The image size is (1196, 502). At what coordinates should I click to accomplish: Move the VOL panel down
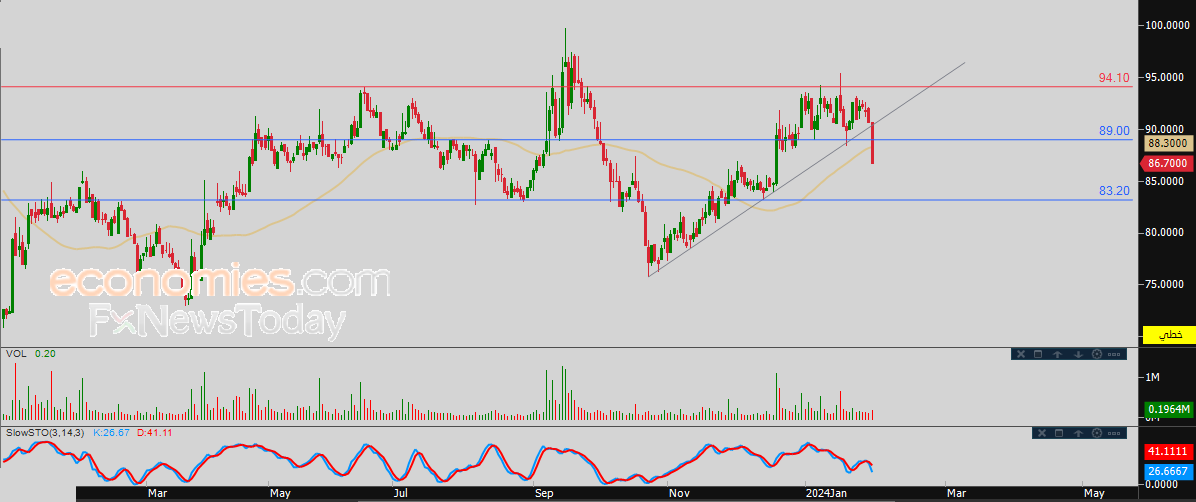coord(1079,354)
